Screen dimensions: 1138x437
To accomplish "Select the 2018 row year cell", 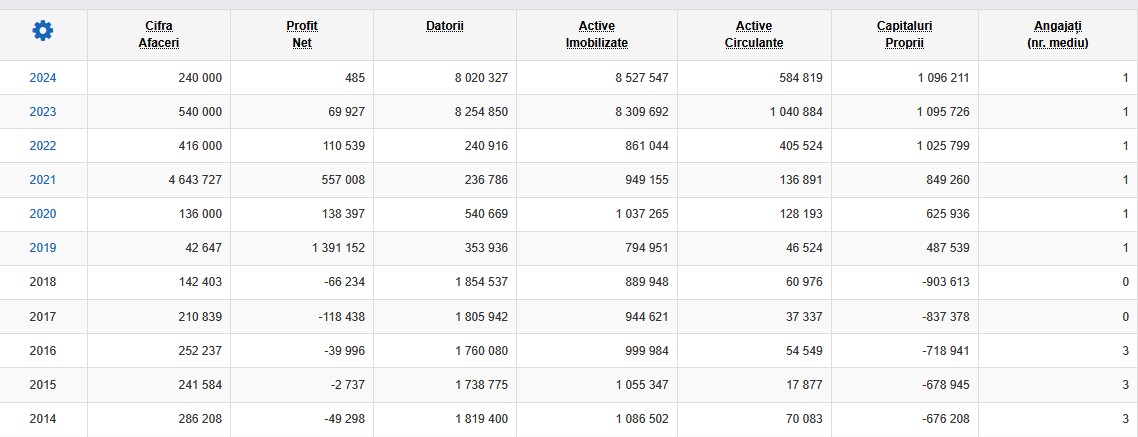I will click(43, 282).
